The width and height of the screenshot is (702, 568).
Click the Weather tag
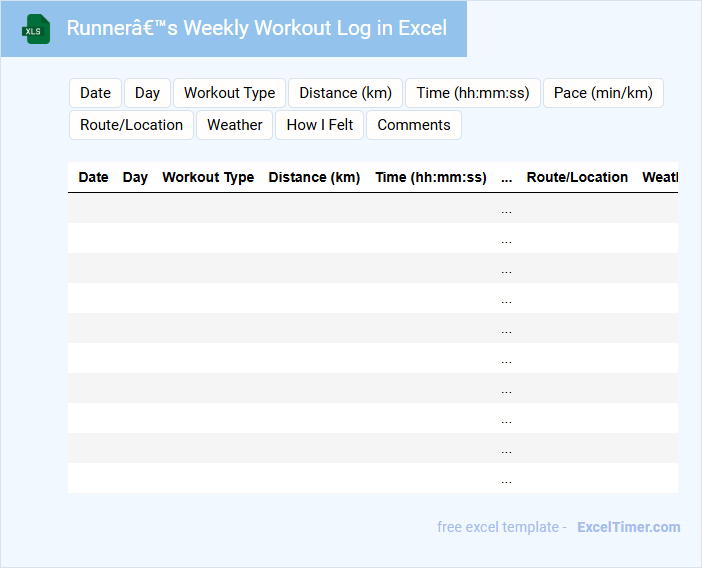(x=235, y=125)
